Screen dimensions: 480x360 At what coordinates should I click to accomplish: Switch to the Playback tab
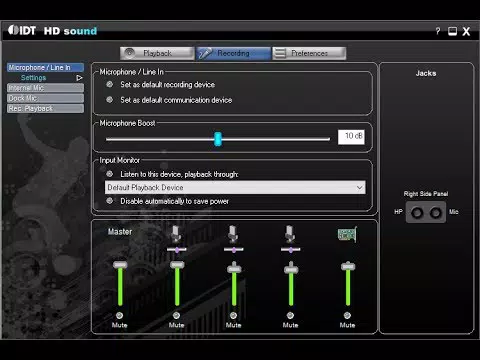point(157,53)
